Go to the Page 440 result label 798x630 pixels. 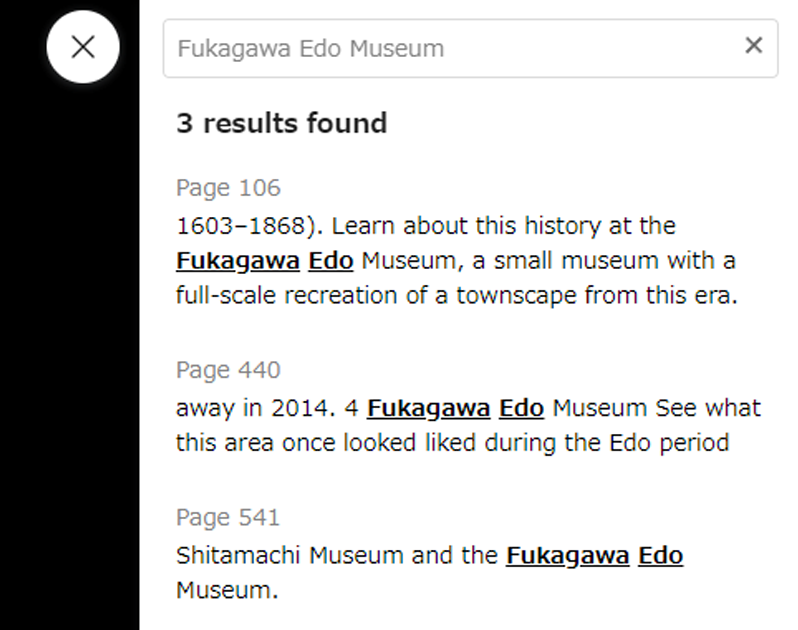(x=228, y=370)
